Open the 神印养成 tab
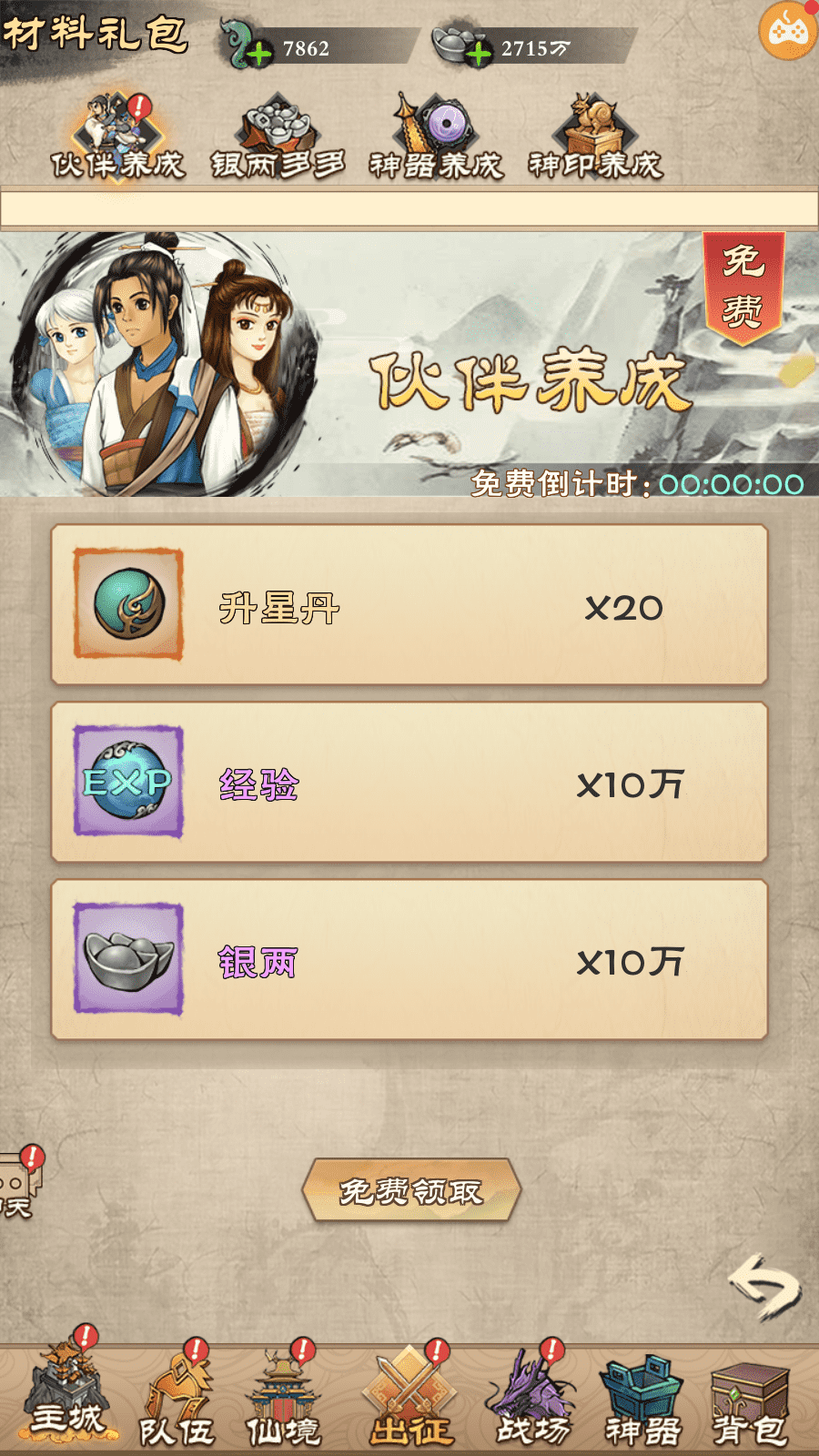819x1456 pixels. coord(595,136)
